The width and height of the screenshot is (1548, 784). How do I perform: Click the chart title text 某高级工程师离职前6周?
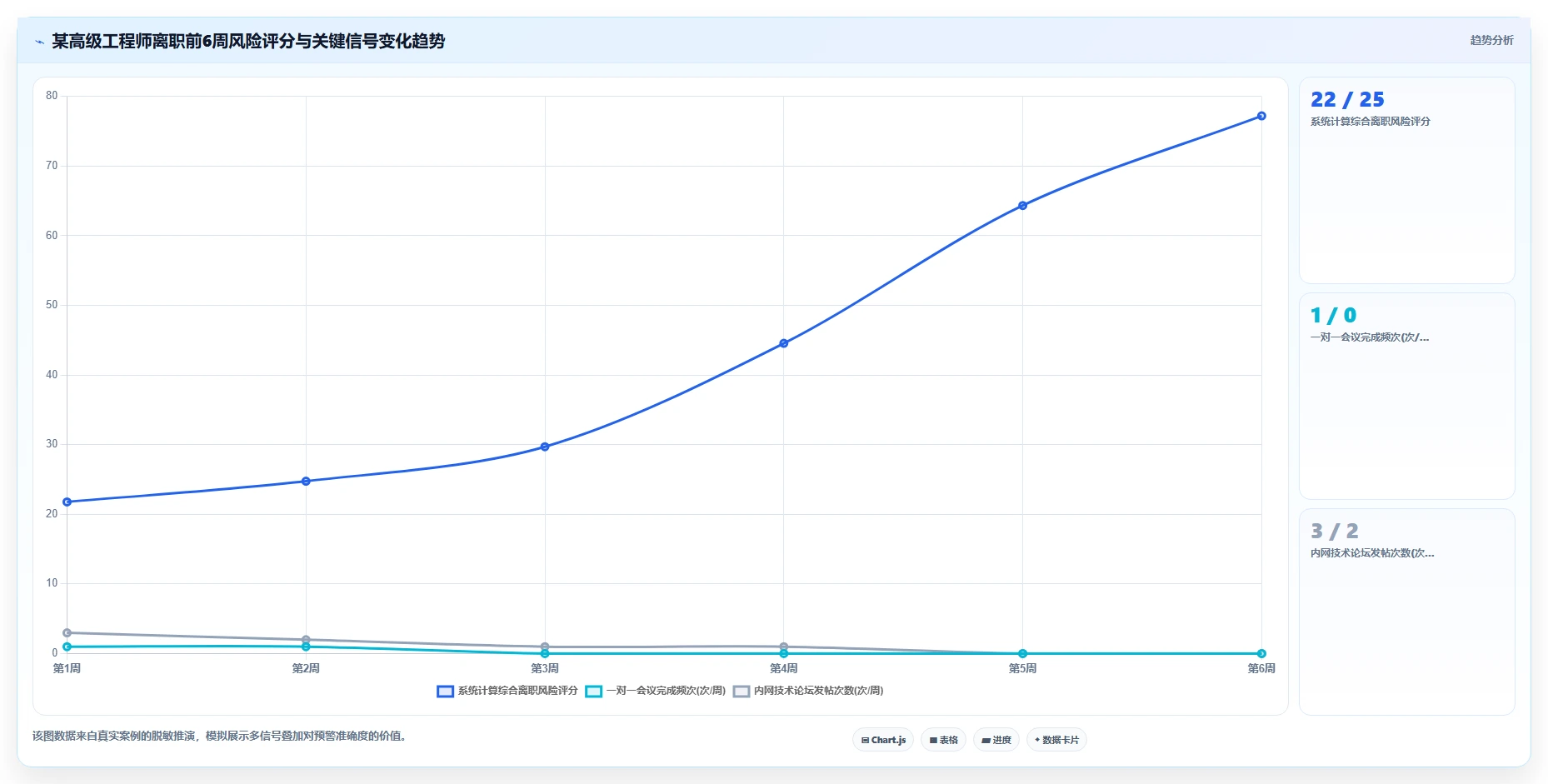coord(140,42)
